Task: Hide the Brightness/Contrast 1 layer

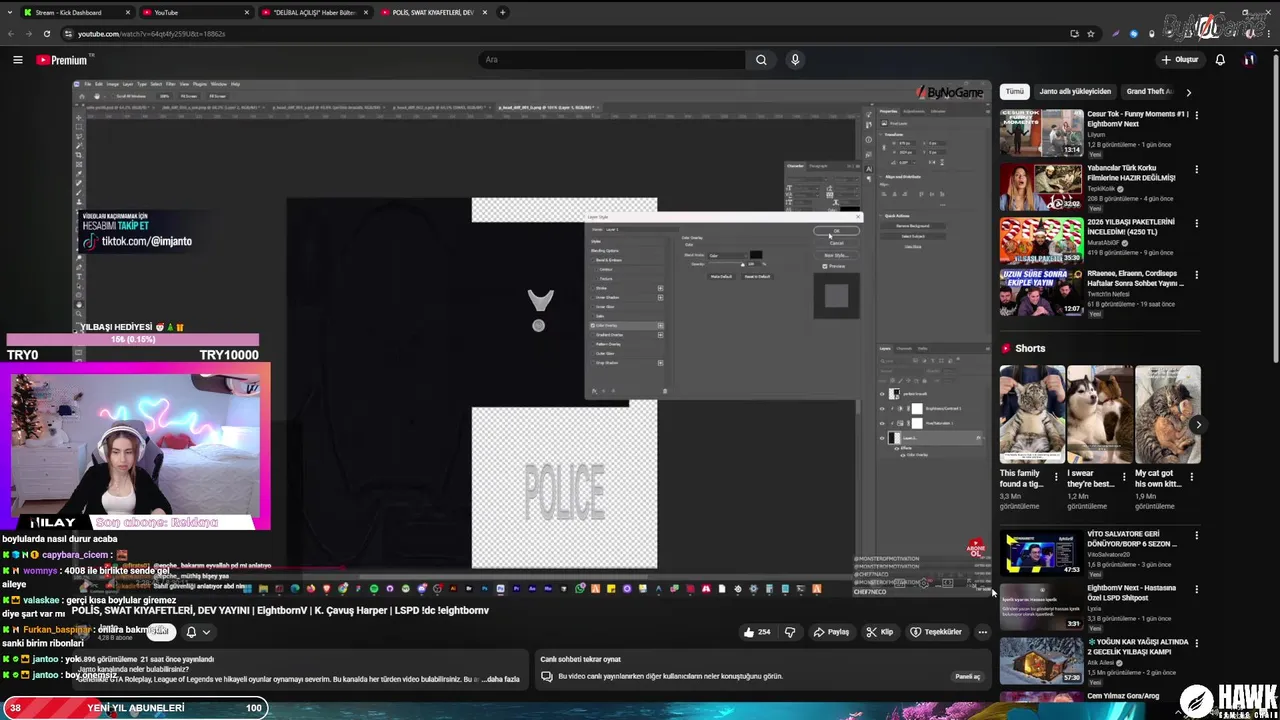Action: click(882, 409)
